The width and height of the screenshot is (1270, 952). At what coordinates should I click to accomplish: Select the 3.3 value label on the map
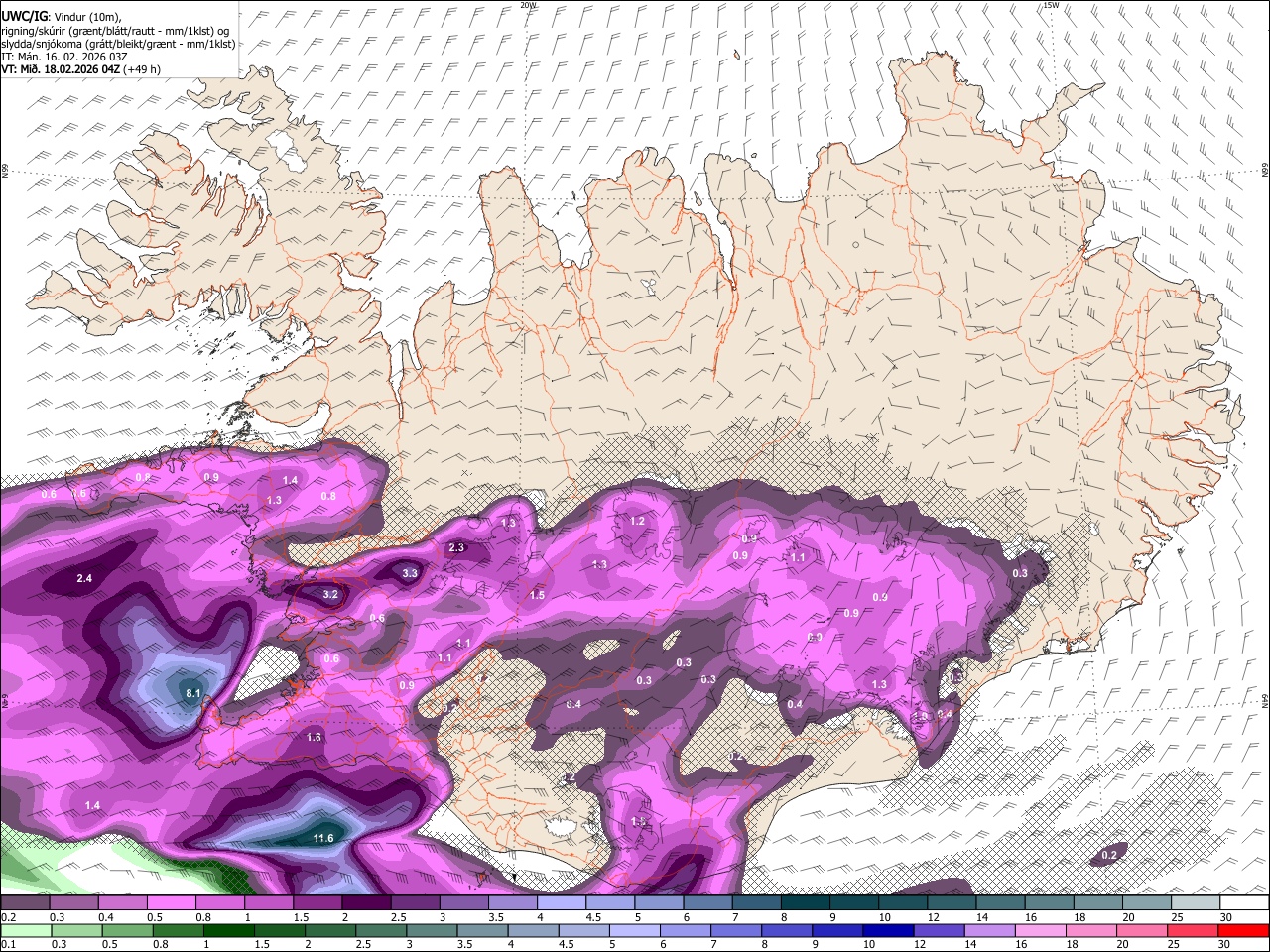coord(410,573)
